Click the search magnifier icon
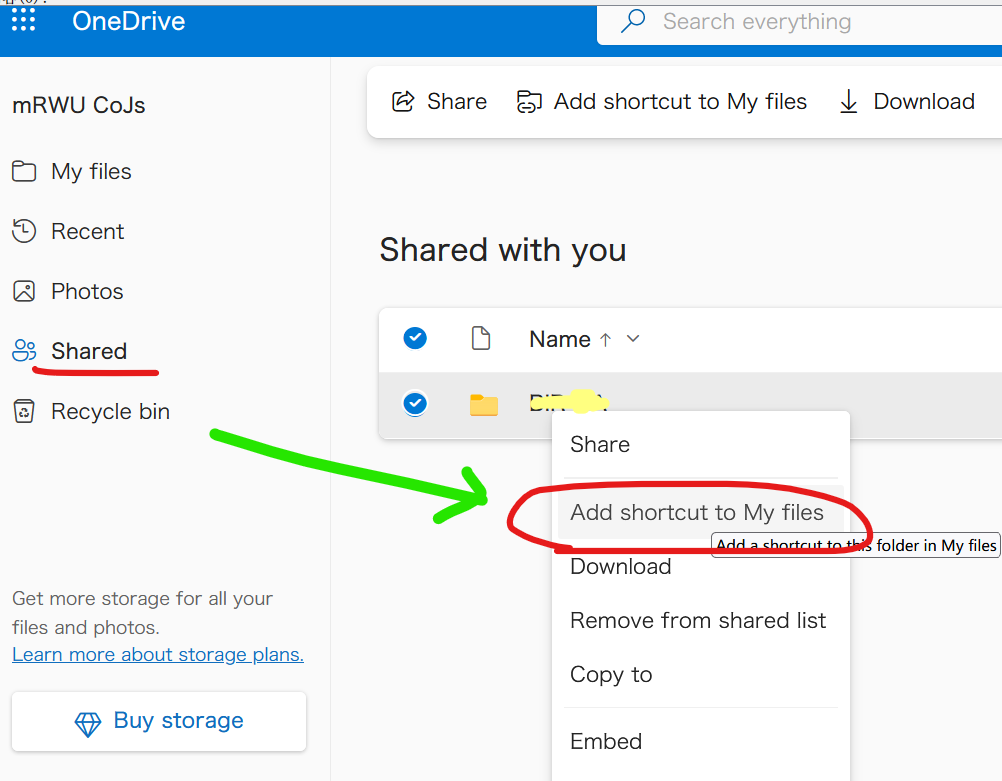Image resolution: width=1002 pixels, height=781 pixels. [633, 21]
